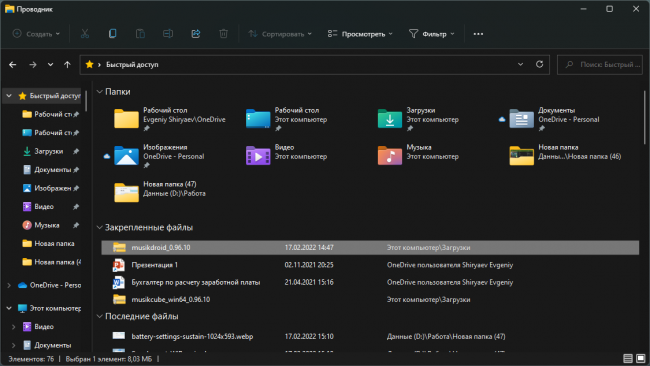Collapse the Последние файлы section

[x=99, y=316]
